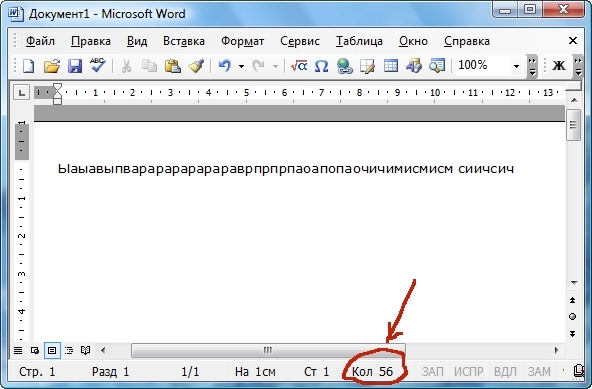The width and height of the screenshot is (592, 389).
Task: Click the horizontal scrollbar thumb
Action: (x=268, y=350)
